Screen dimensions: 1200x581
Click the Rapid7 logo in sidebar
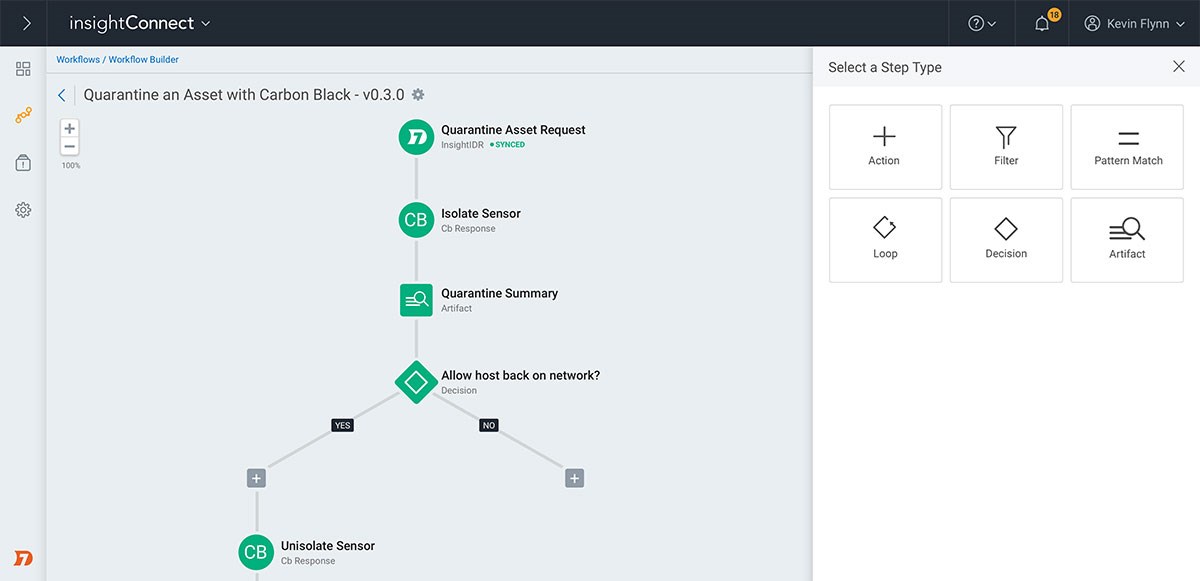coord(23,557)
